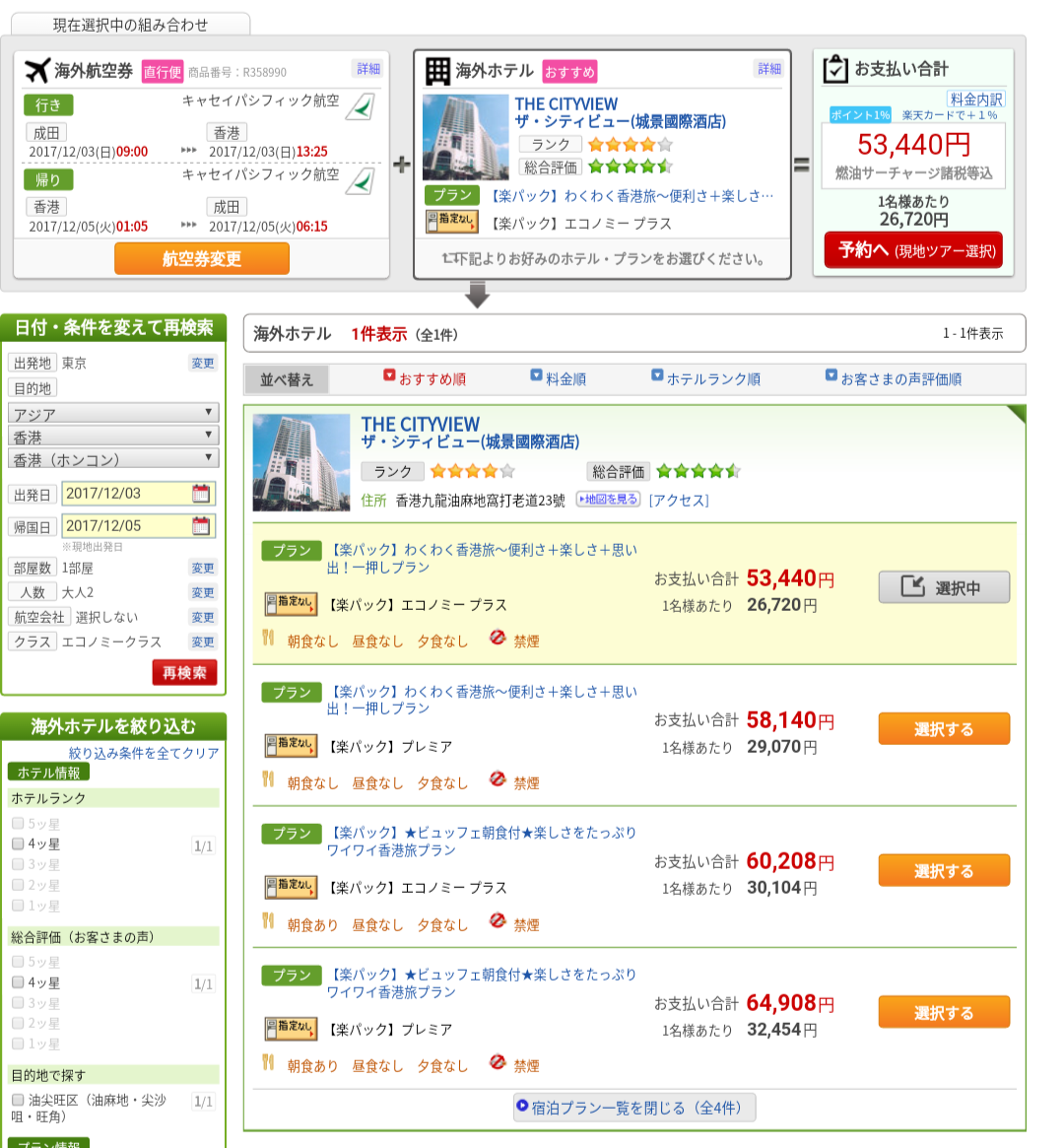Check the ホテルランク 5ッ星 checkbox
The image size is (1064, 1148).
tap(19, 823)
